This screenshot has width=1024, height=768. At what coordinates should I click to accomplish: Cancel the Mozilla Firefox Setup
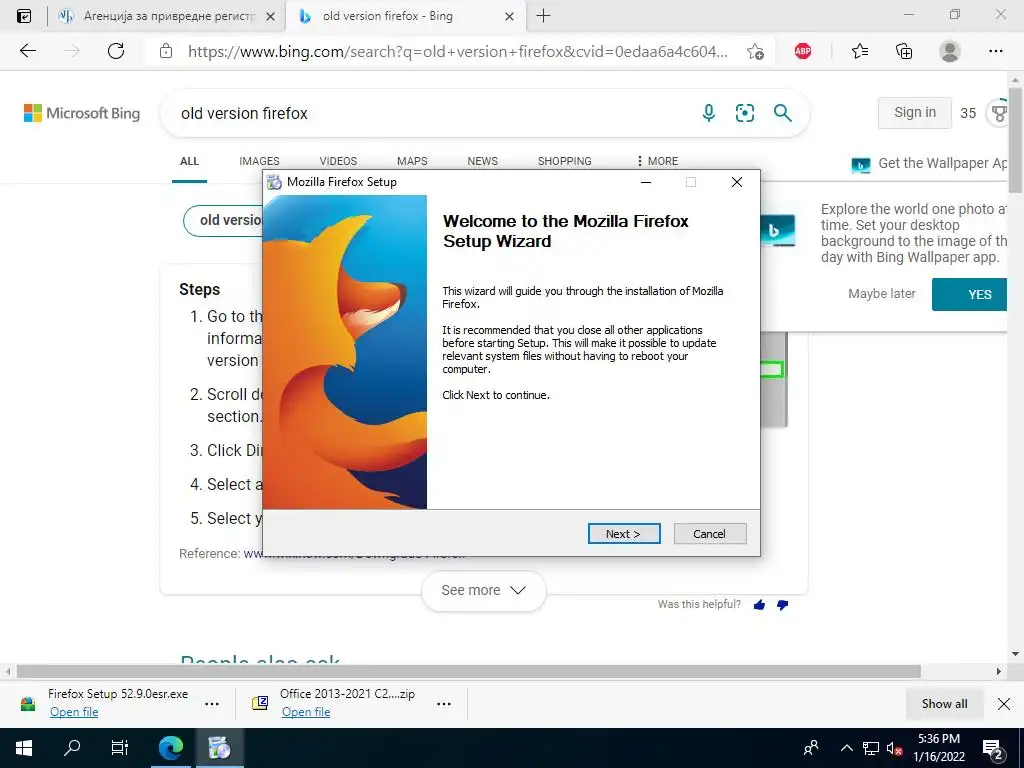pyautogui.click(x=709, y=534)
